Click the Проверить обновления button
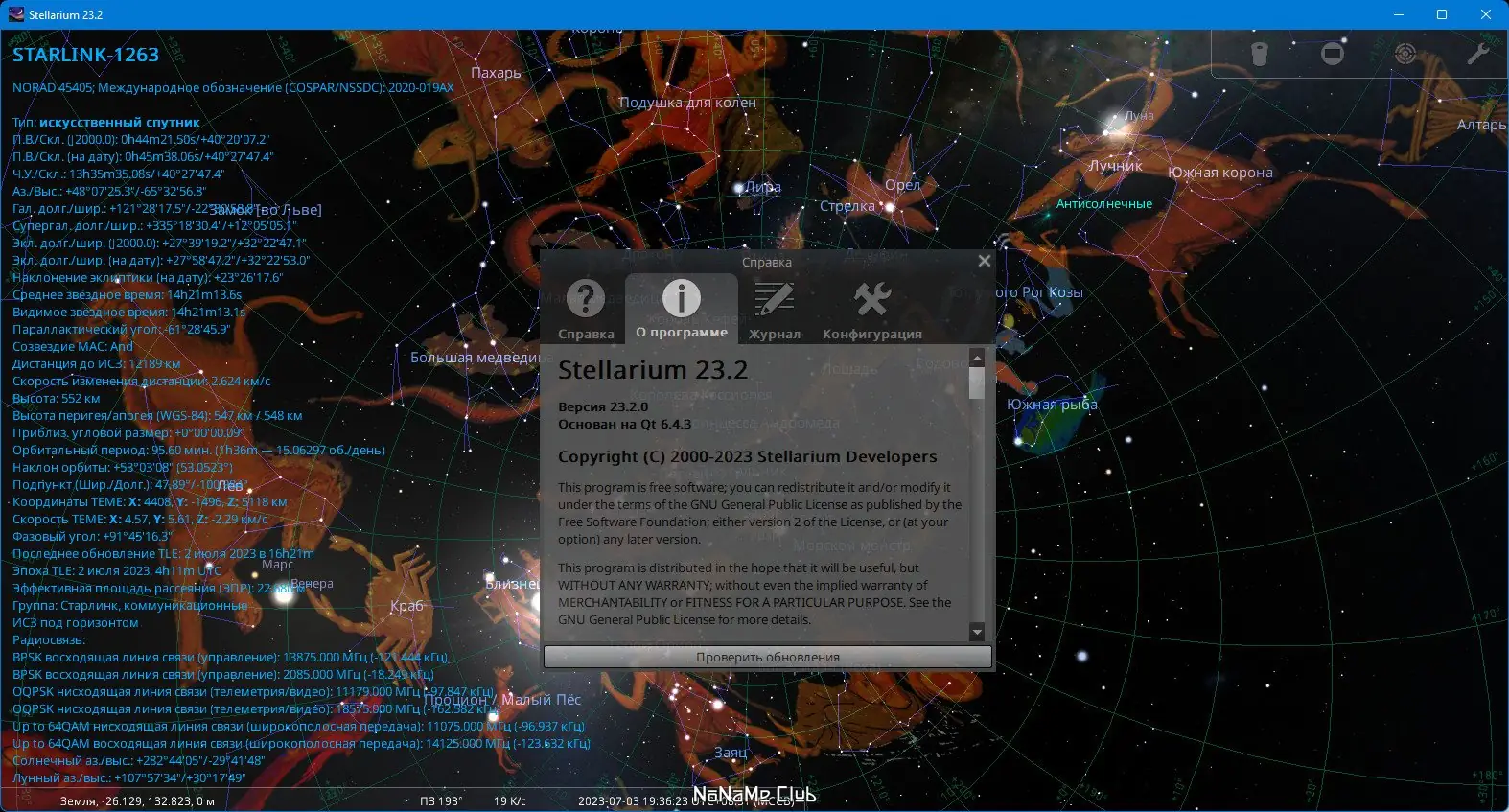 tap(768, 657)
